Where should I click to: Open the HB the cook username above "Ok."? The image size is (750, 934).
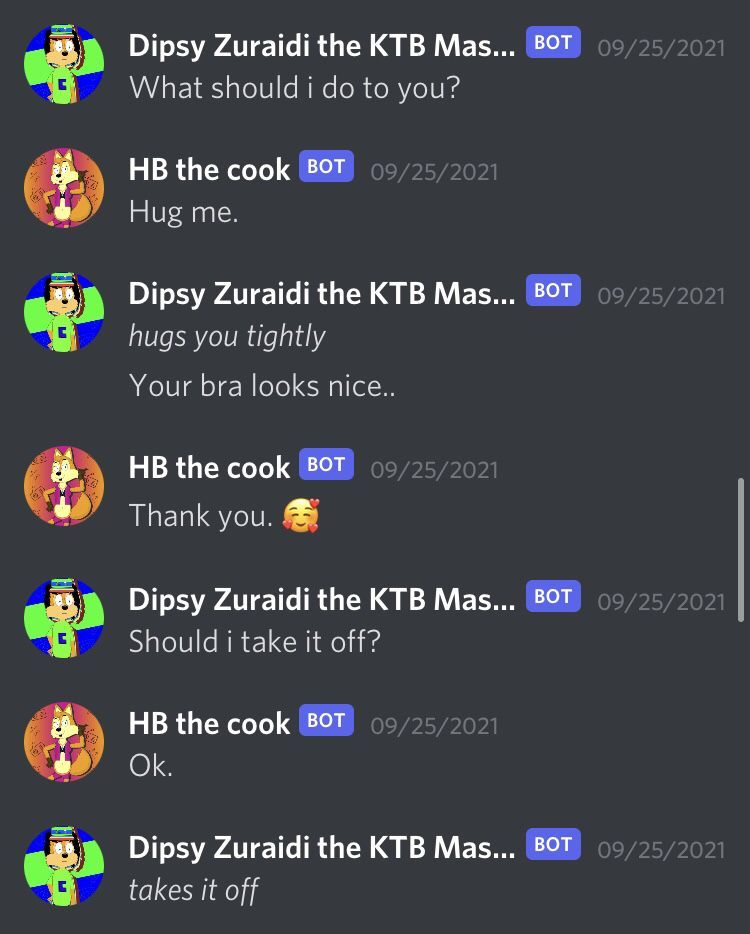click(209, 724)
